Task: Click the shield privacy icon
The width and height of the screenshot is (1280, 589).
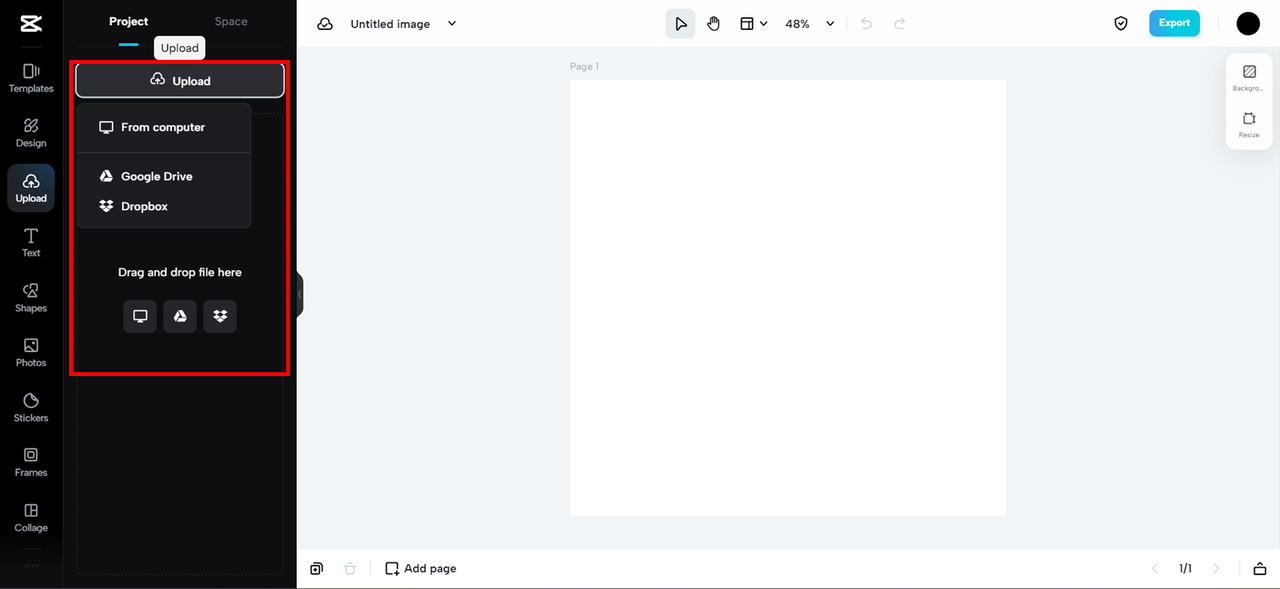Action: click(x=1121, y=24)
